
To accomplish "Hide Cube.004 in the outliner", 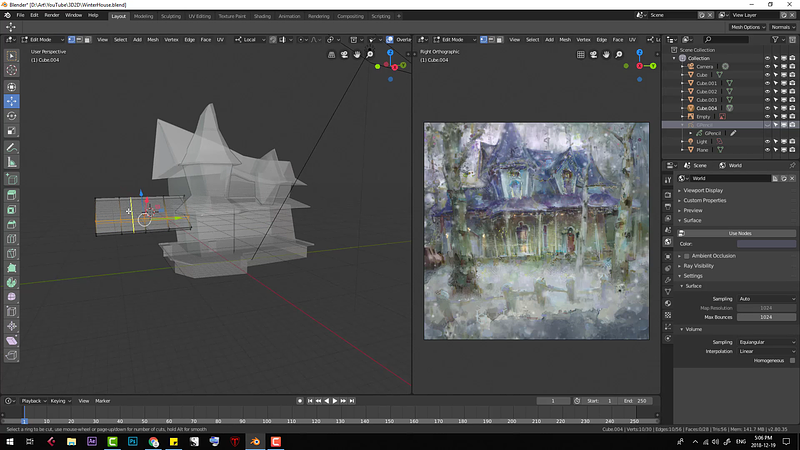I will tap(767, 108).
